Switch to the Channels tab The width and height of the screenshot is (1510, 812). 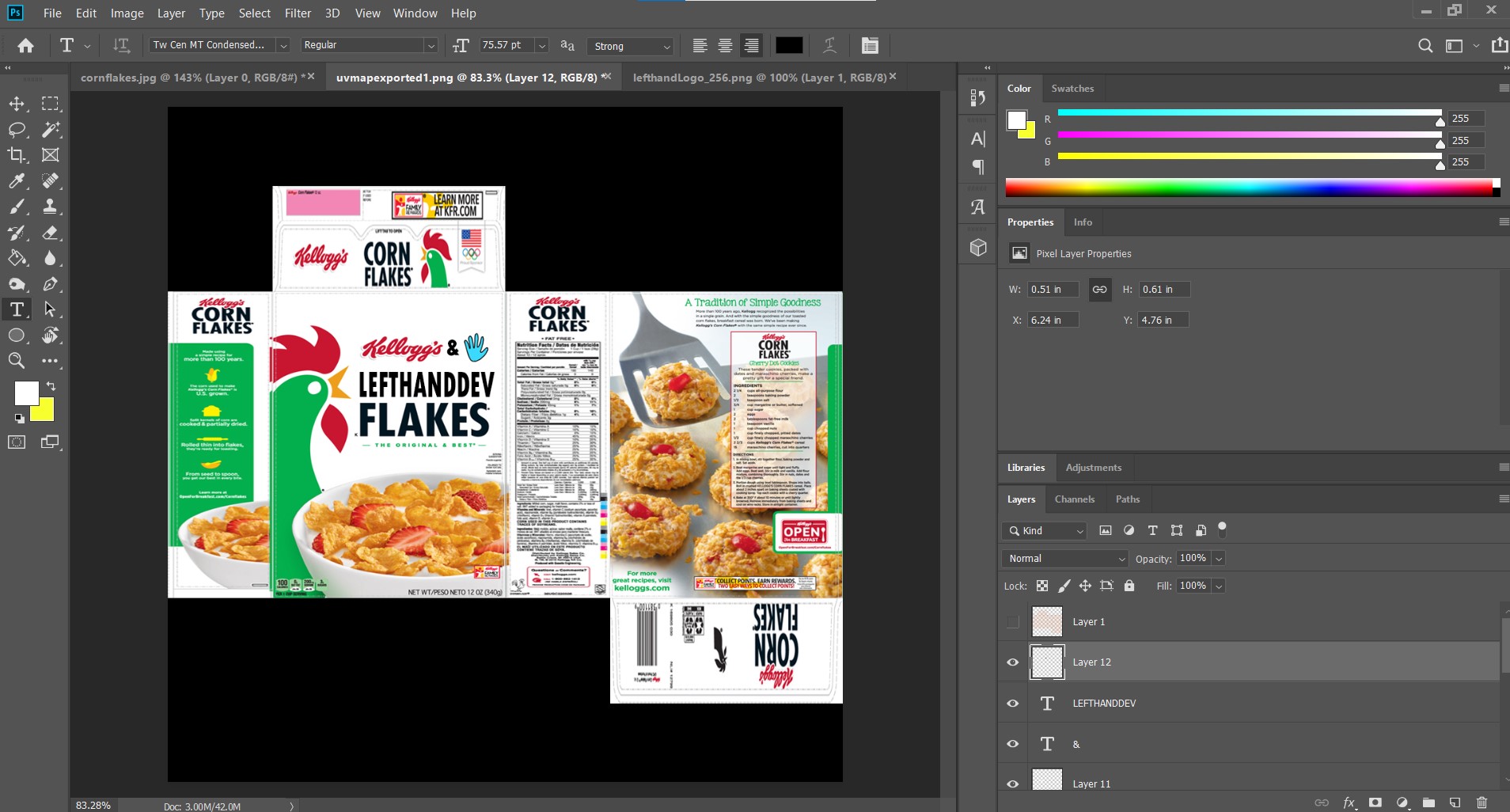1075,499
